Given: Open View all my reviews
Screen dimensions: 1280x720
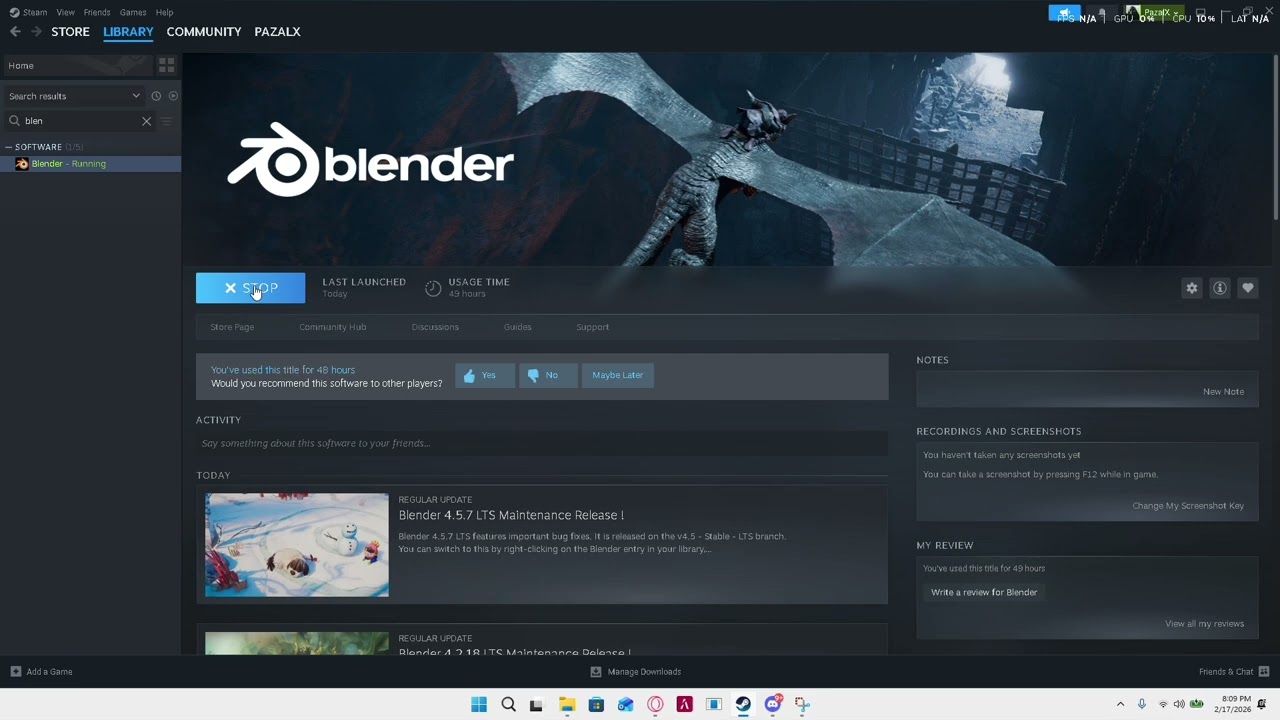Looking at the screenshot, I should point(1204,624).
